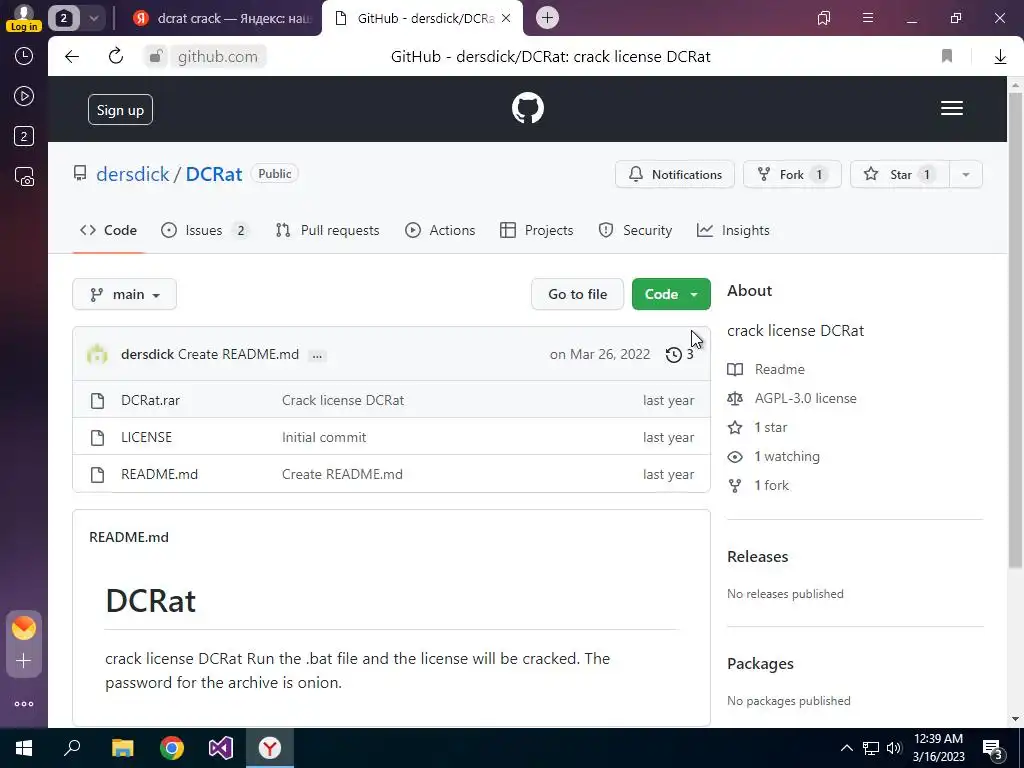The width and height of the screenshot is (1024, 768).
Task: Open the LICENSE file
Action: point(146,438)
